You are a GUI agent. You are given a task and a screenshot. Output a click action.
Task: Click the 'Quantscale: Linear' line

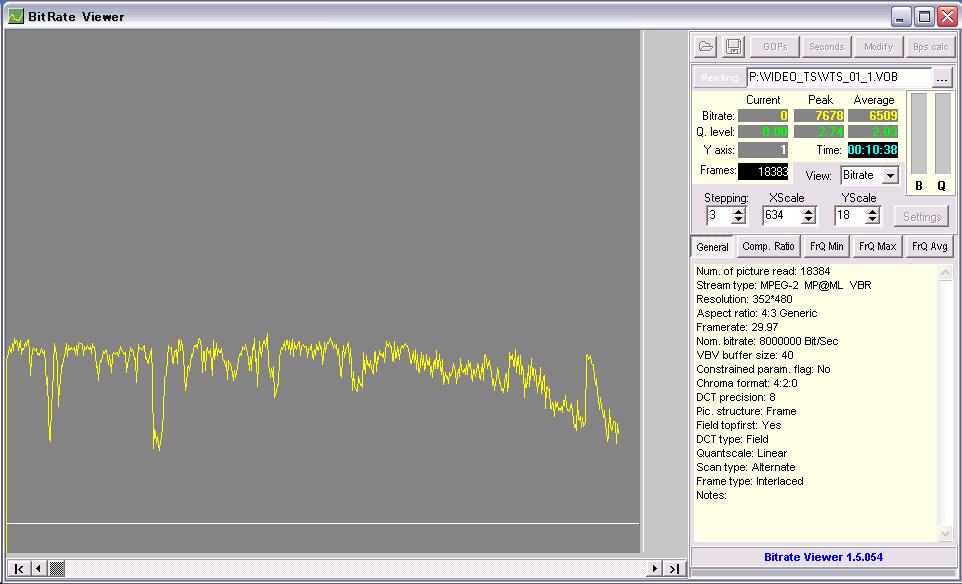click(741, 453)
